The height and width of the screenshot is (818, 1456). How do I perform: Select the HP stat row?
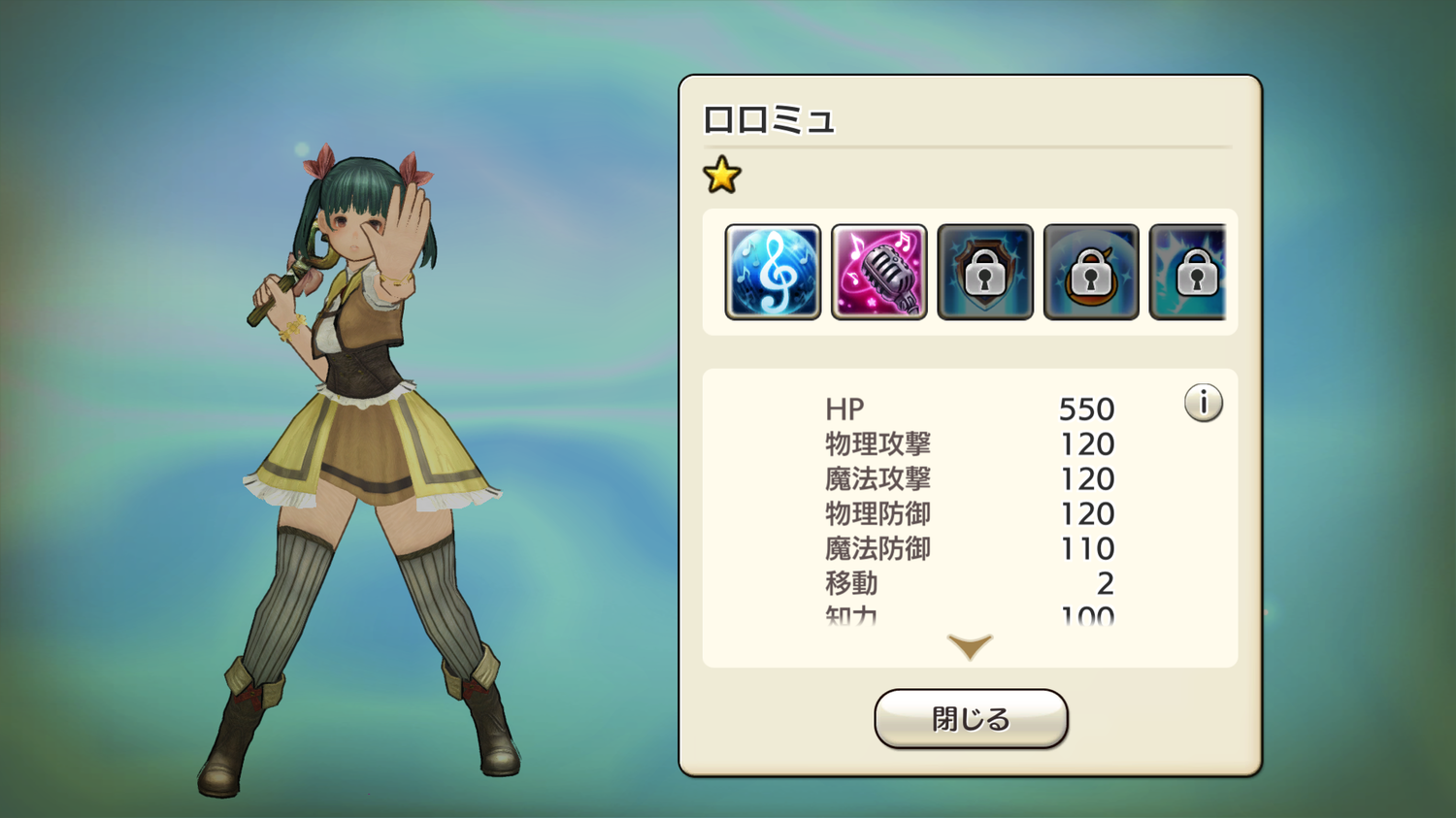pos(970,409)
